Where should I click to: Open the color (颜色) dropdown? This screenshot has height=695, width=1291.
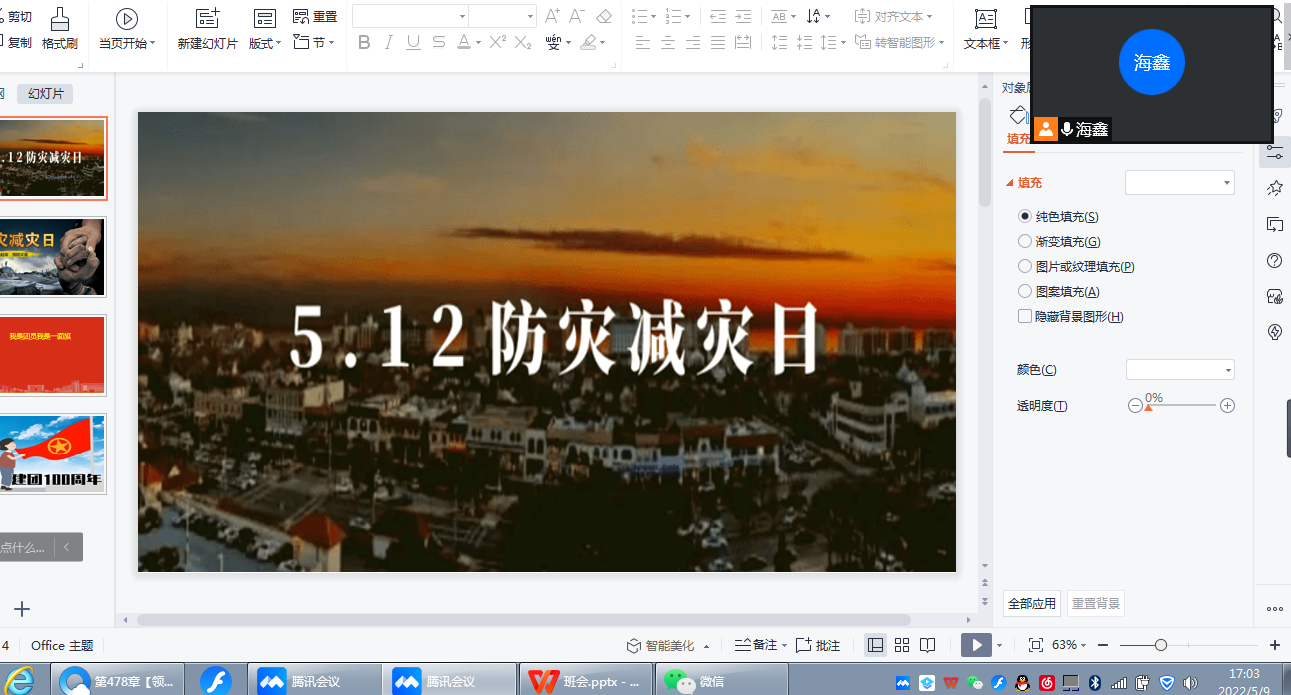point(1180,370)
